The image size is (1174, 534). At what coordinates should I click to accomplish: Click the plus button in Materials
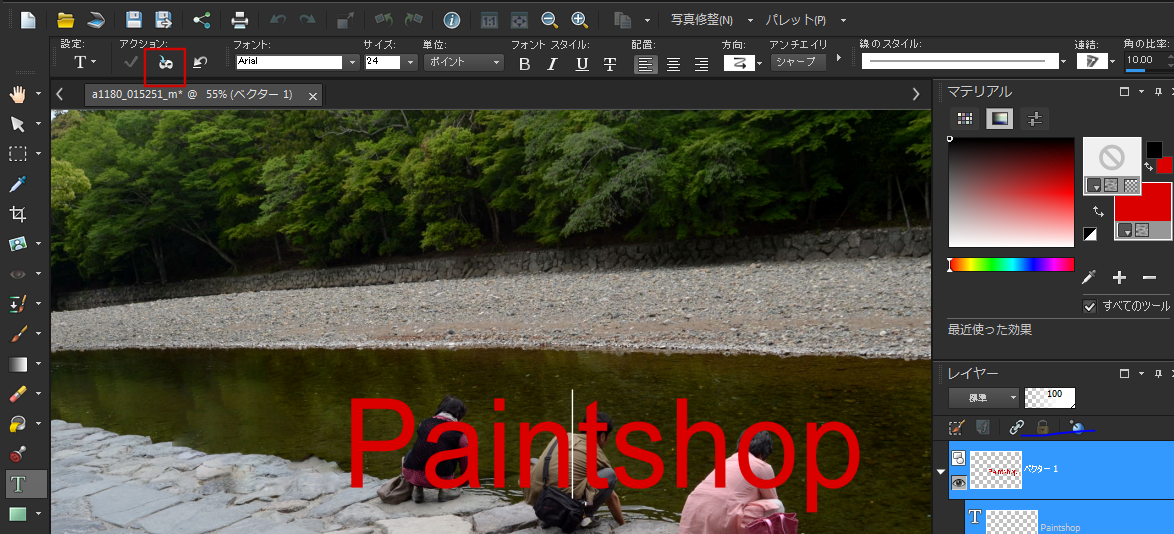(1119, 278)
